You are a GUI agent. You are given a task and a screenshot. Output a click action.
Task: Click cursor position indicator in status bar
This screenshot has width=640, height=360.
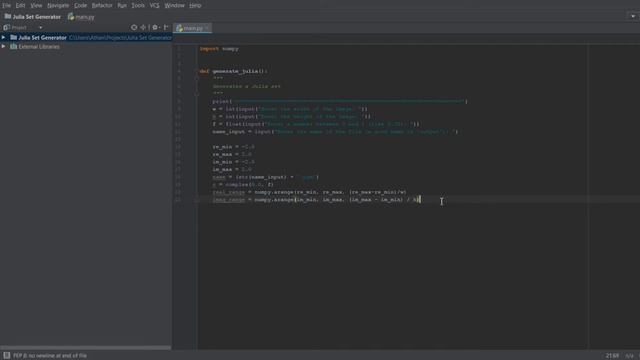point(612,356)
